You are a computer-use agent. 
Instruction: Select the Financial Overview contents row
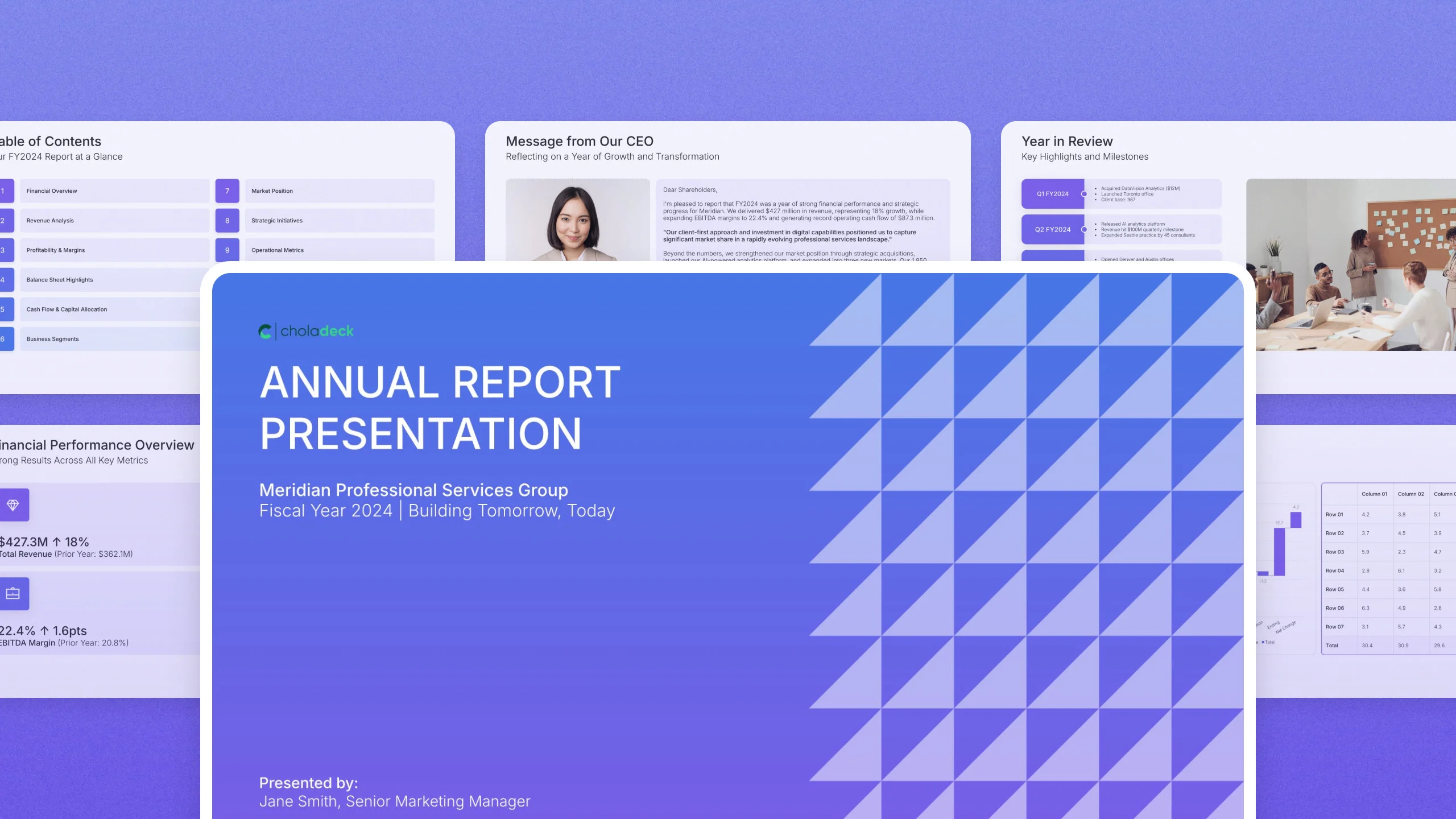115,191
